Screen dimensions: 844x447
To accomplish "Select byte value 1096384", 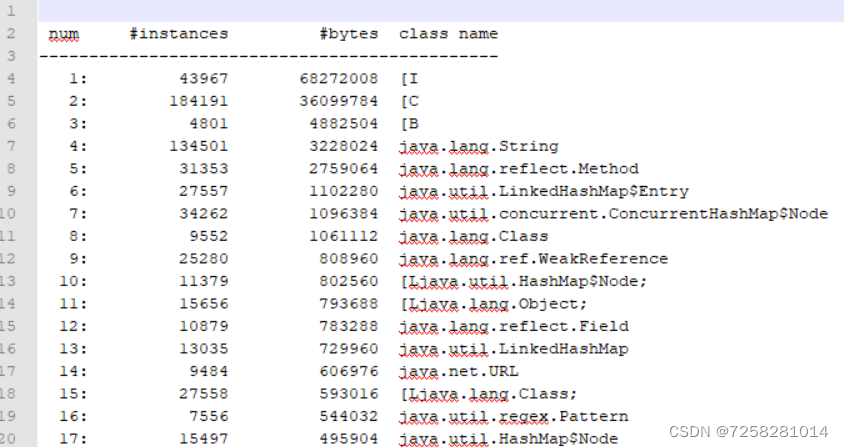I will [x=343, y=214].
